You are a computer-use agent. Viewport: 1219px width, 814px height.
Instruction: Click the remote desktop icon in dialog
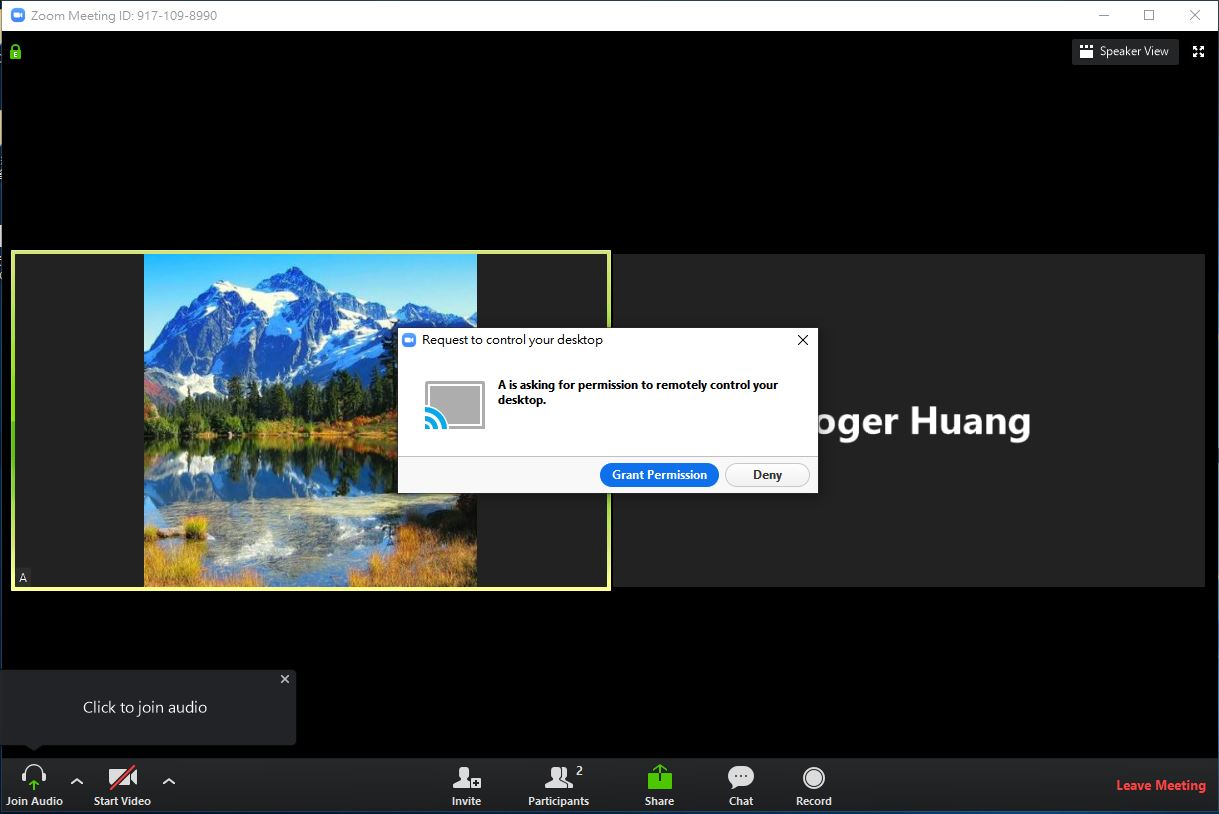pos(454,405)
